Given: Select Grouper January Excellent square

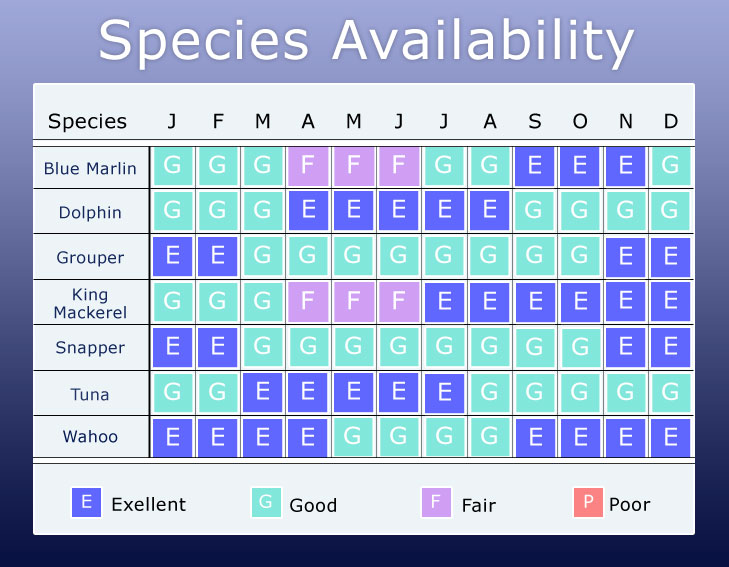Looking at the screenshot, I should [x=172, y=257].
